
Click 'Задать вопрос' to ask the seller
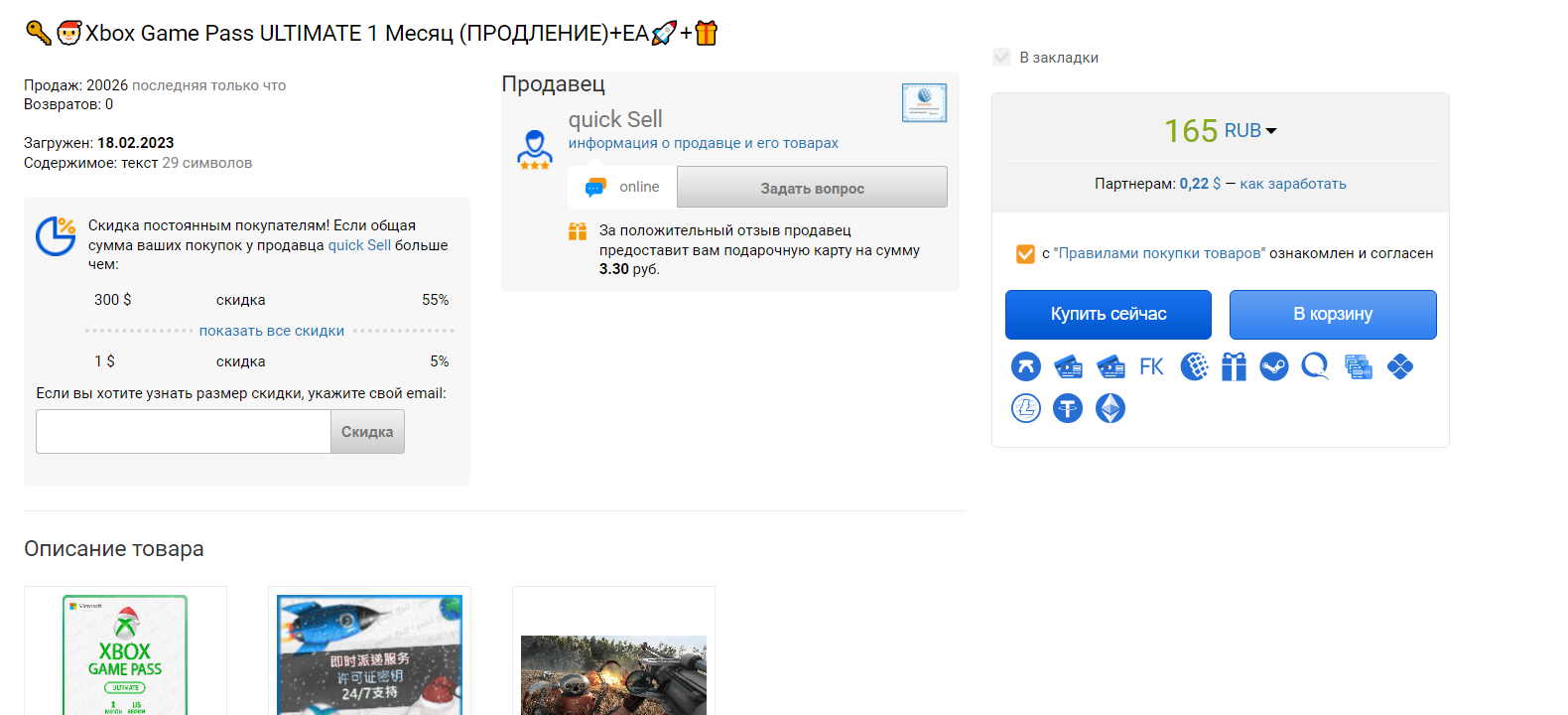812,187
